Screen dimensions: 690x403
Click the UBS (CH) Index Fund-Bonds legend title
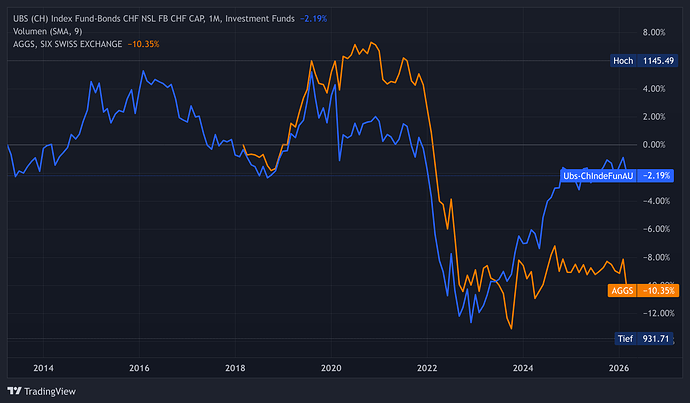pos(154,18)
